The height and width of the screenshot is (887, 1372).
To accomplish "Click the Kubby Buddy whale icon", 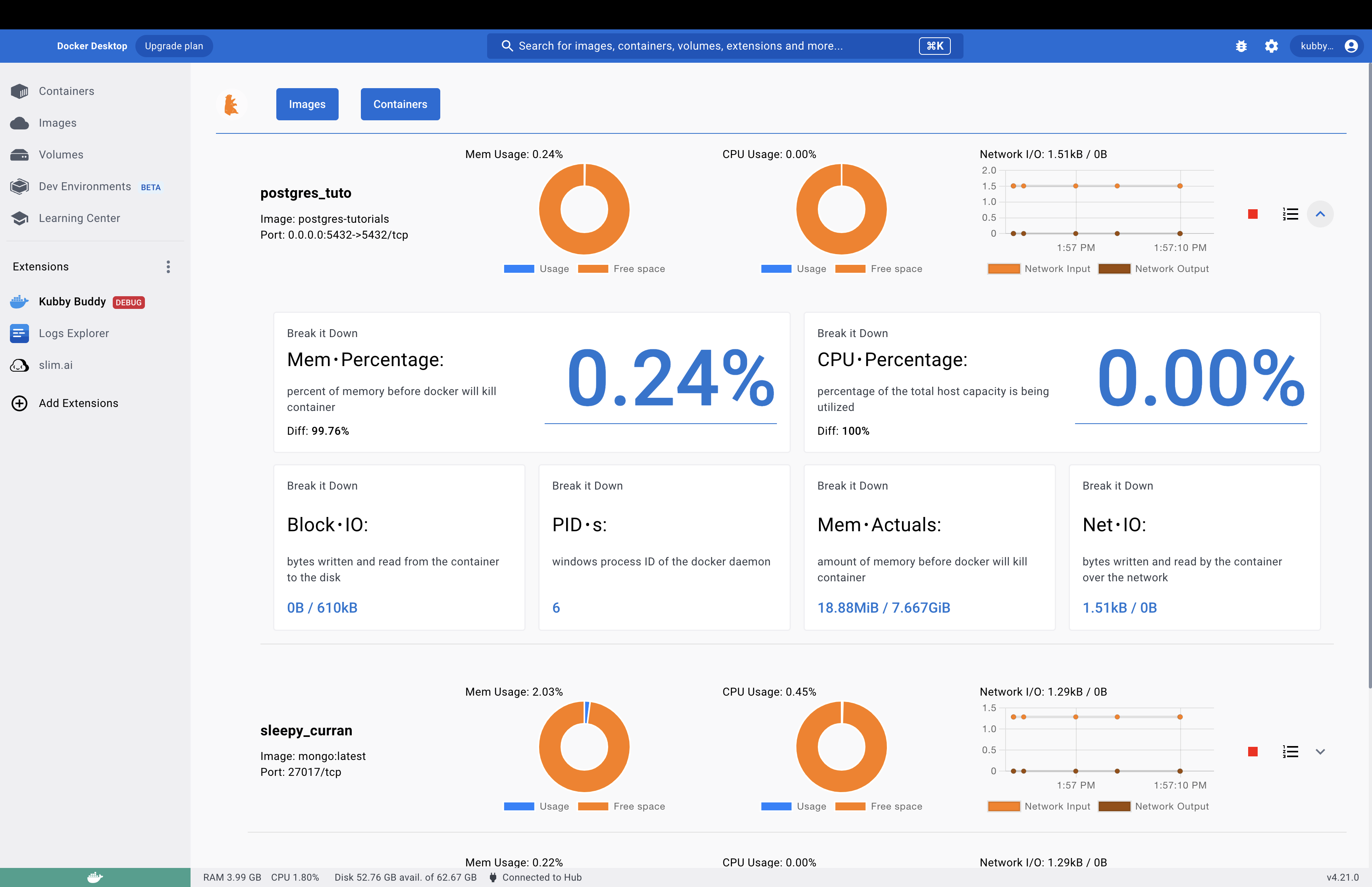I will pyautogui.click(x=19, y=301).
